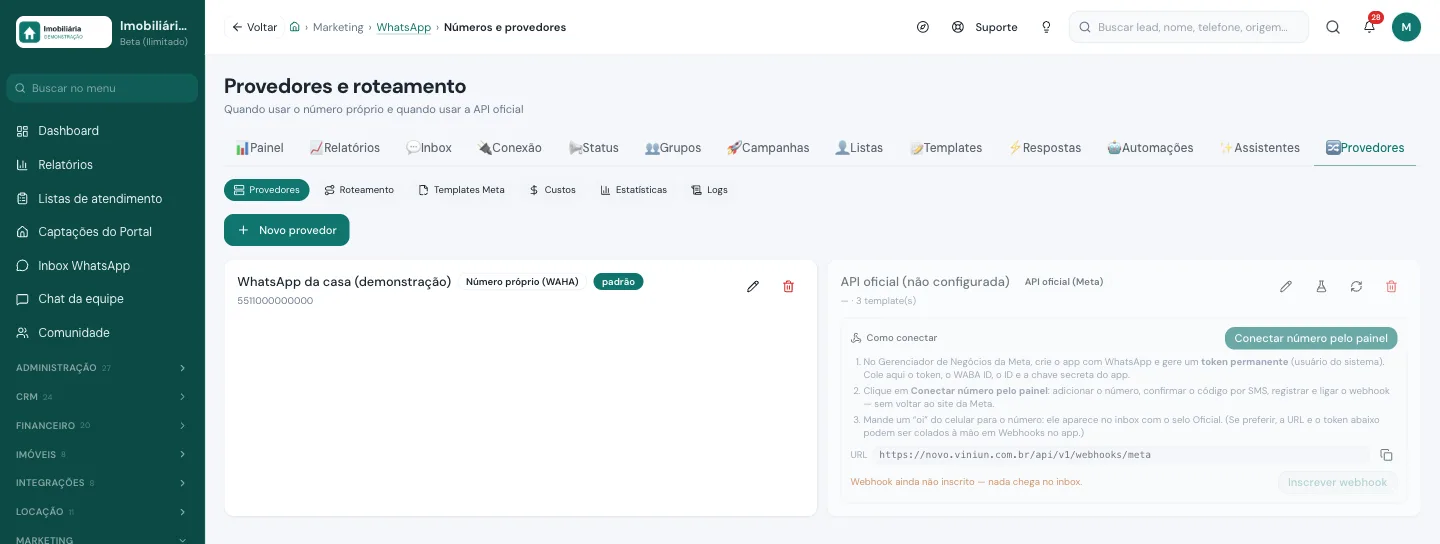Switch to Painel tab
1440x544 pixels.
(260, 148)
